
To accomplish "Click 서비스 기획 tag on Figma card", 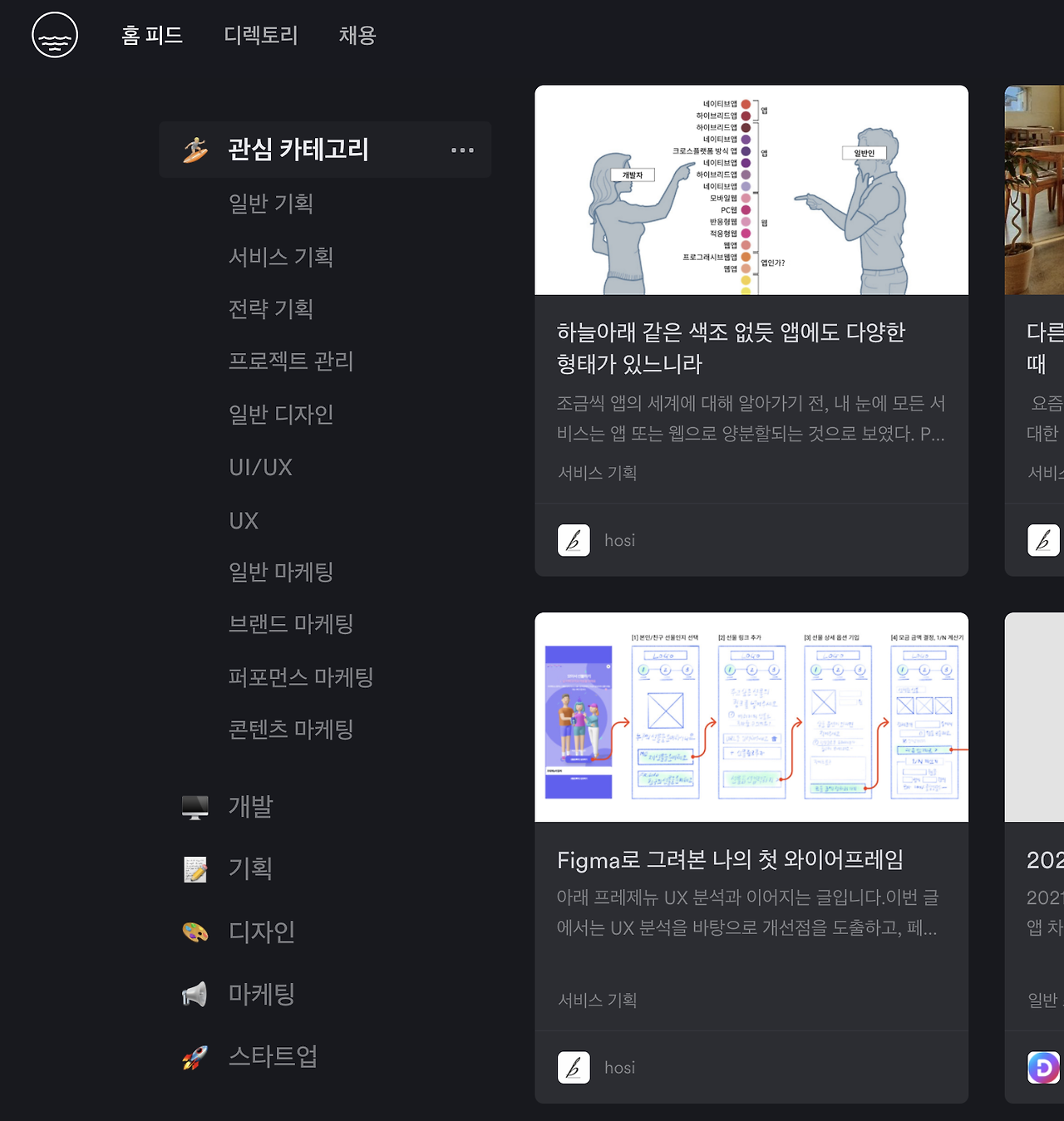I will tap(597, 1001).
